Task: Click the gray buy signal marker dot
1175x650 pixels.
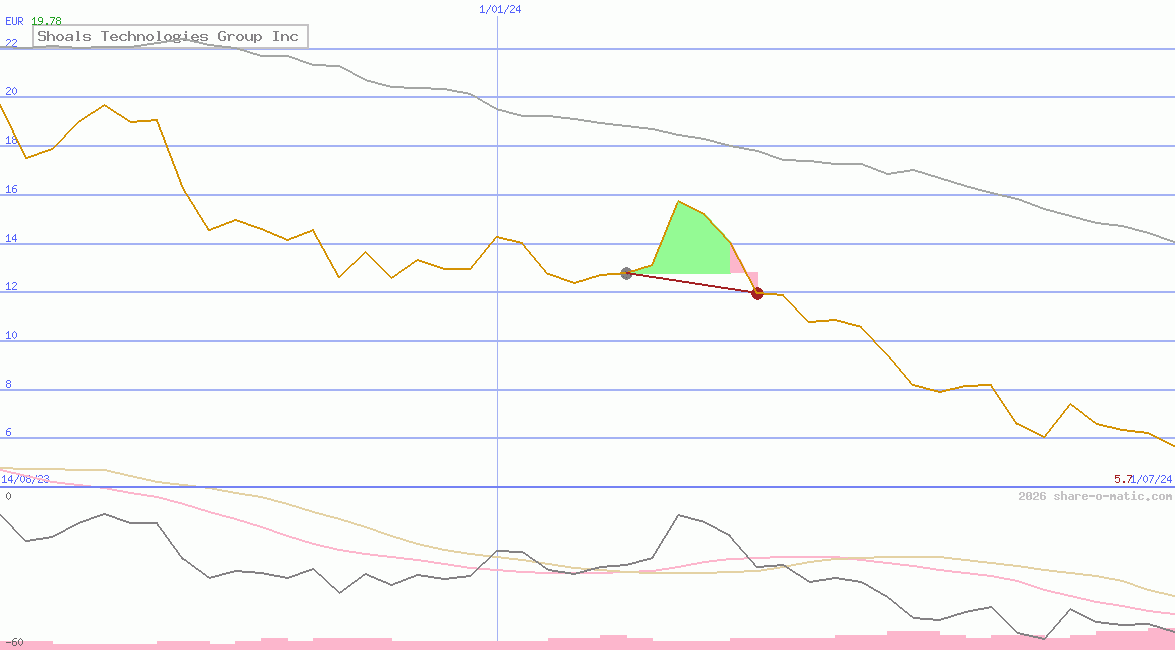Action: click(626, 274)
